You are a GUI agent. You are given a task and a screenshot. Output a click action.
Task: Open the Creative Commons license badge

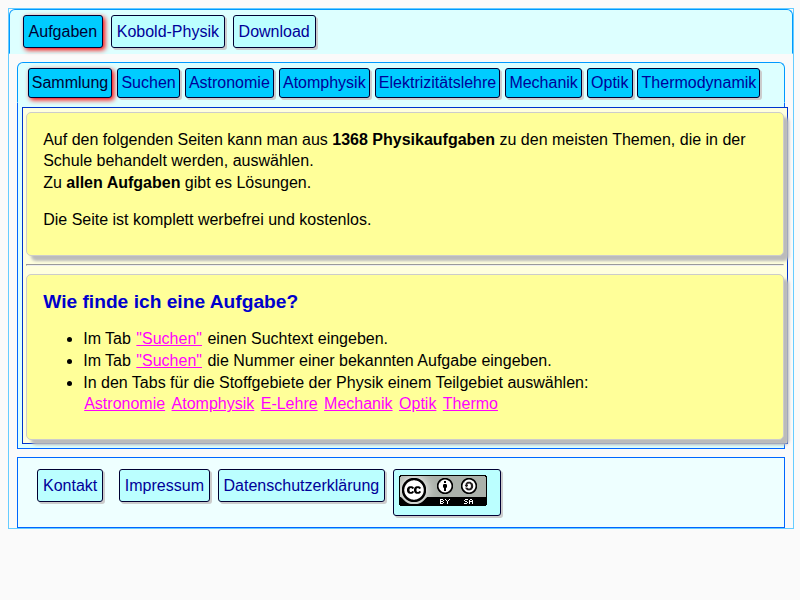[x=446, y=491]
